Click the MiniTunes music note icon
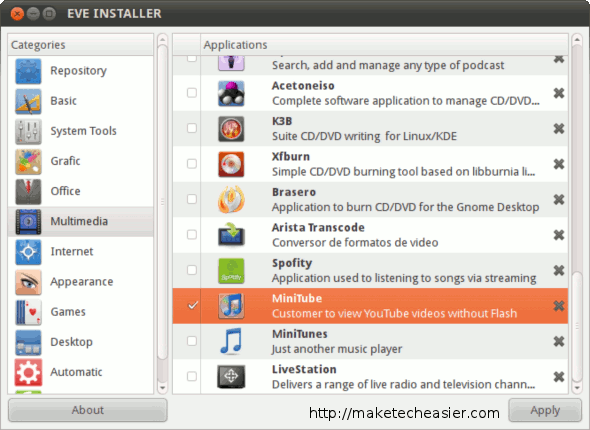This screenshot has width=590, height=430. [x=231, y=341]
